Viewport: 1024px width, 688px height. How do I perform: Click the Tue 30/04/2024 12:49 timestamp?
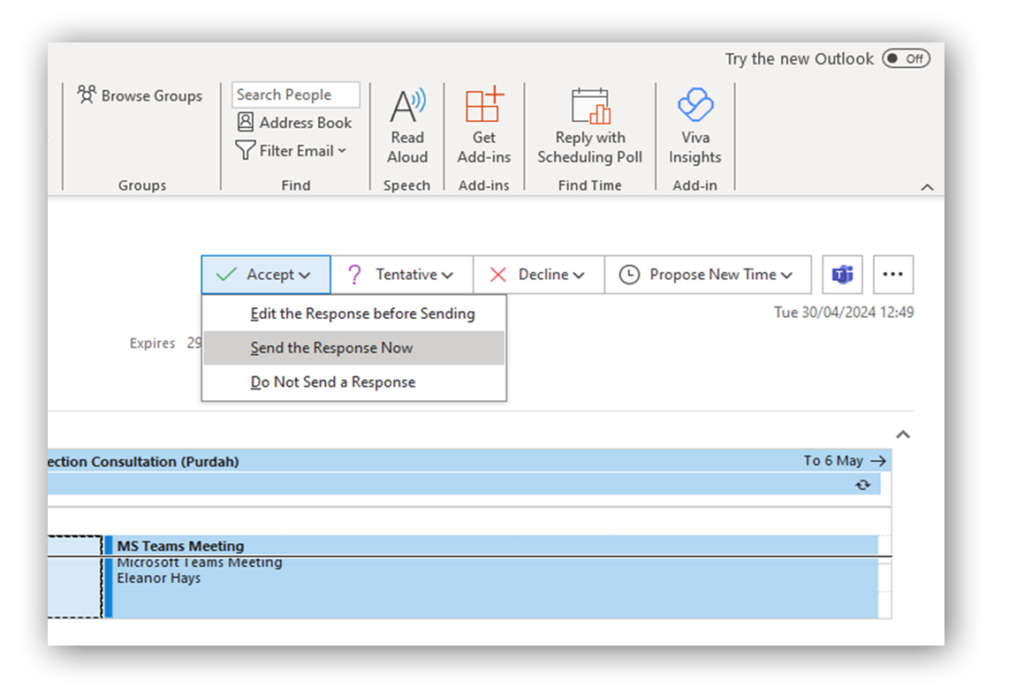pos(844,313)
